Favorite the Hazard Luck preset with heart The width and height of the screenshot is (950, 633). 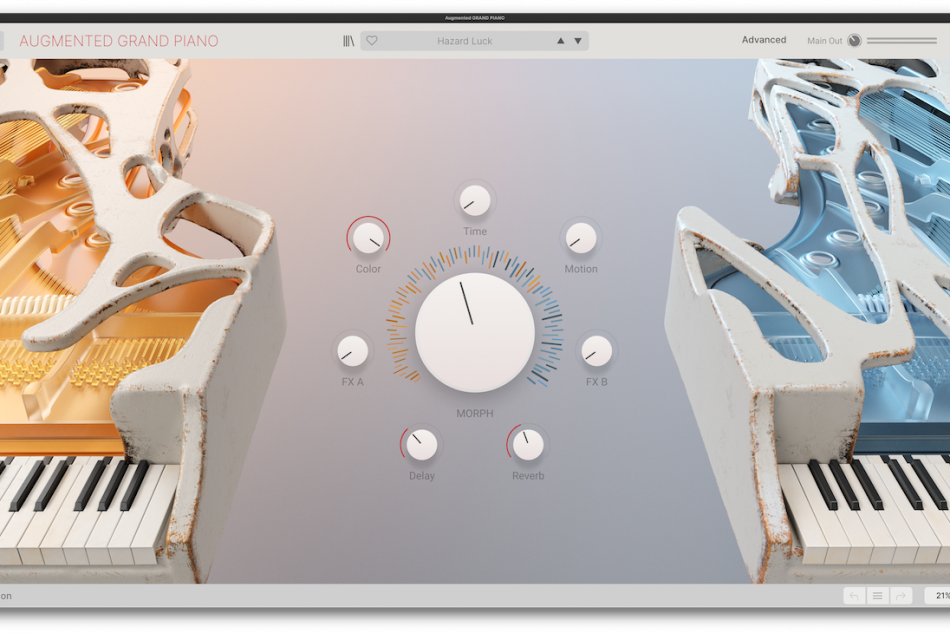click(x=372, y=41)
